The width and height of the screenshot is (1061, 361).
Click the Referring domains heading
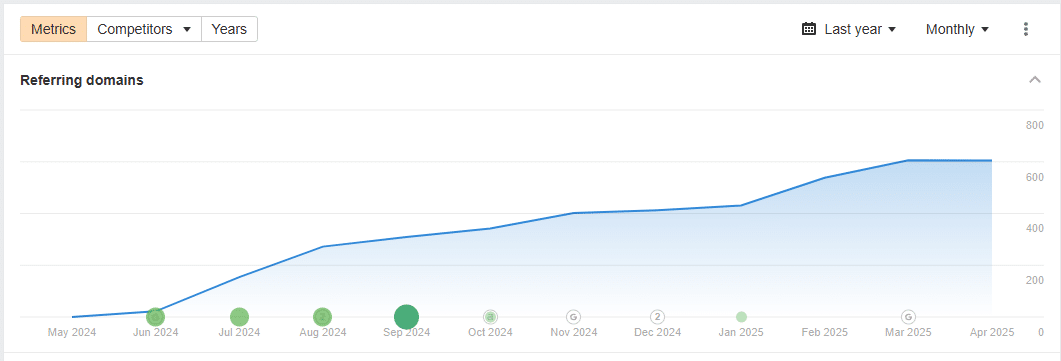pyautogui.click(x=82, y=80)
